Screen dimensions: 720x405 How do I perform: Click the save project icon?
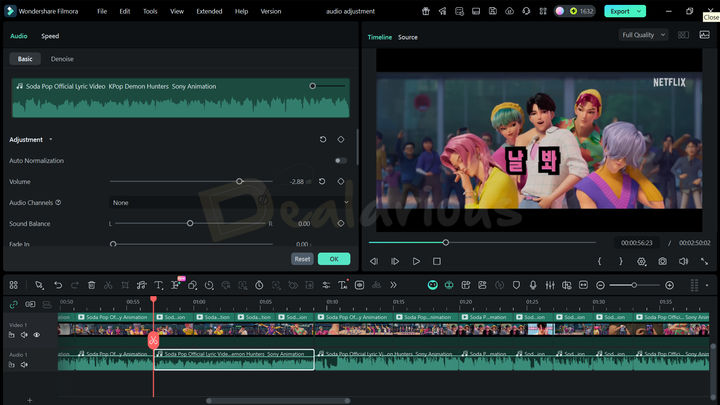click(493, 11)
